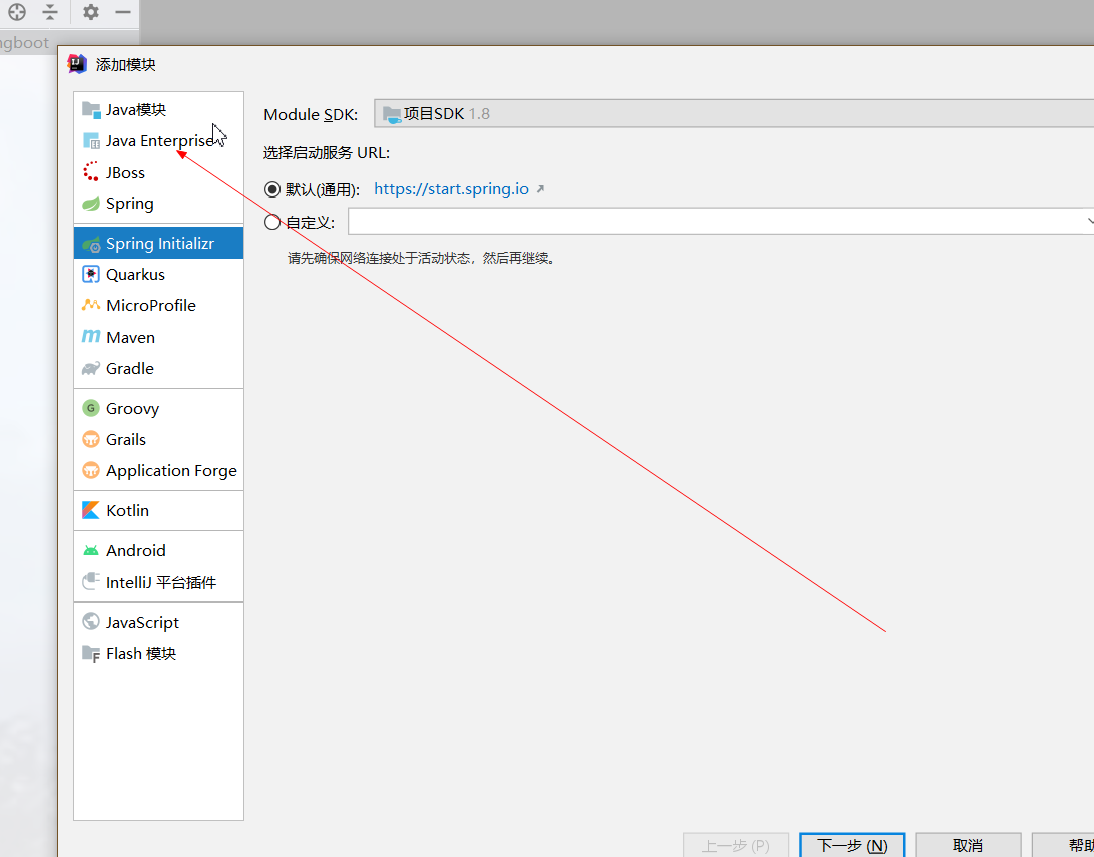The height and width of the screenshot is (857, 1094).
Task: Pick the Flash 模块 folder icon
Action: (x=91, y=653)
